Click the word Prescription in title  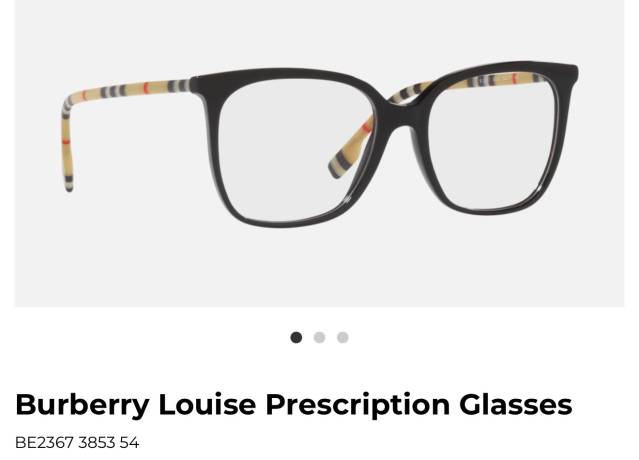[x=358, y=405]
